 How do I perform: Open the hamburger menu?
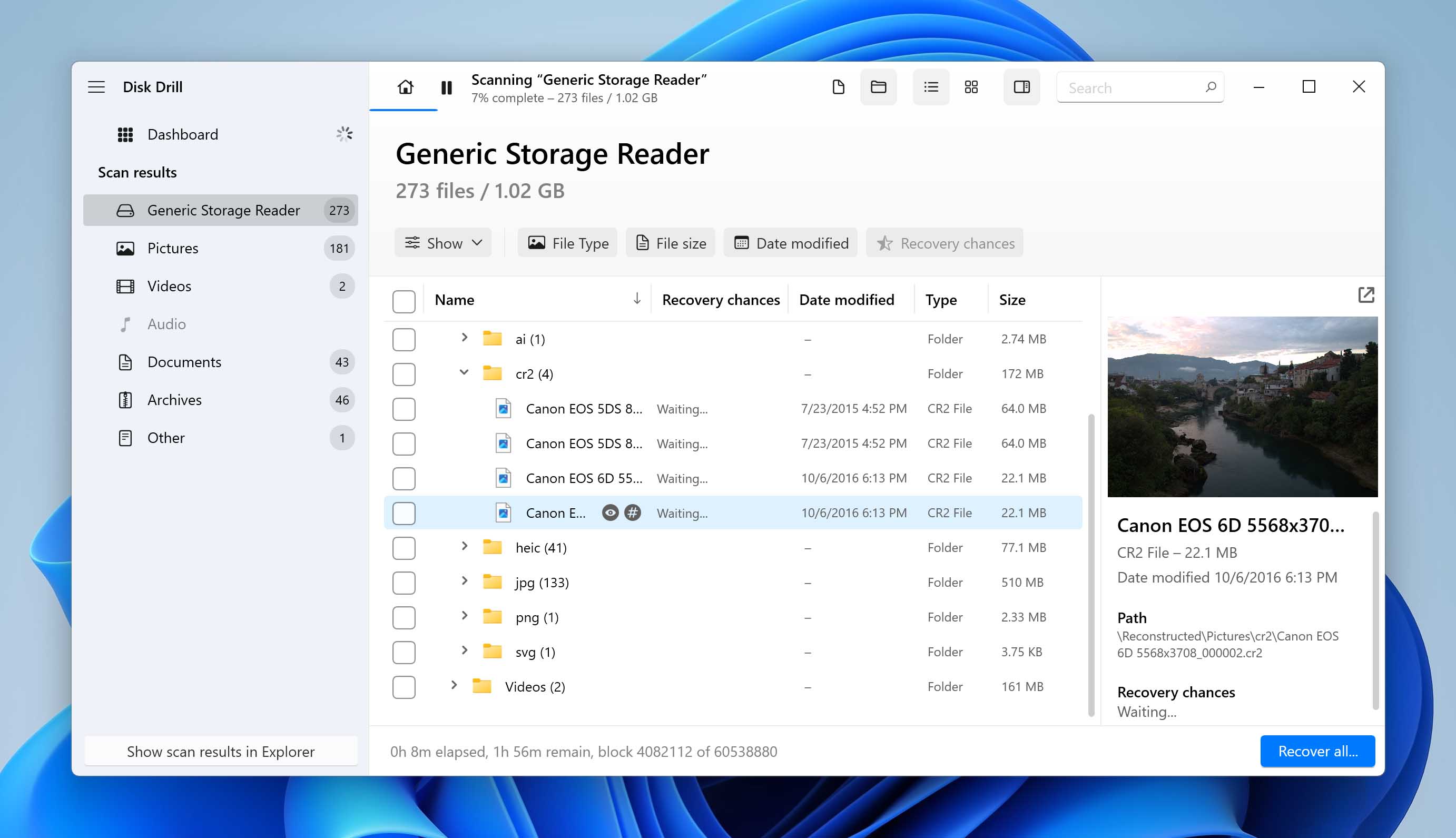(96, 87)
